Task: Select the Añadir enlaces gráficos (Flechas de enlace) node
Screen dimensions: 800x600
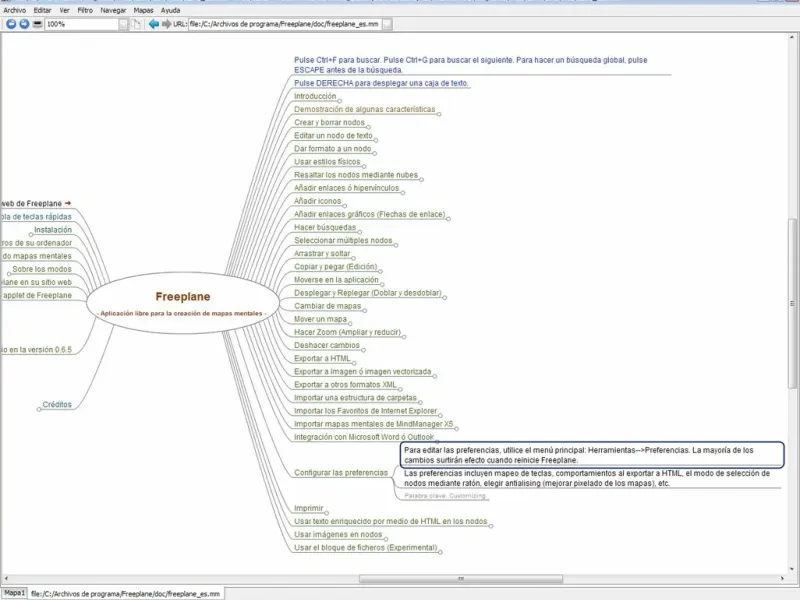Action: (369, 214)
